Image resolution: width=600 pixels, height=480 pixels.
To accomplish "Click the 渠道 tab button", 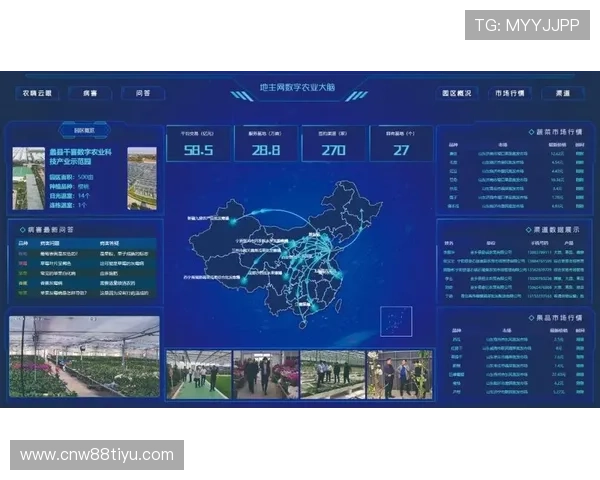I will coord(563,93).
